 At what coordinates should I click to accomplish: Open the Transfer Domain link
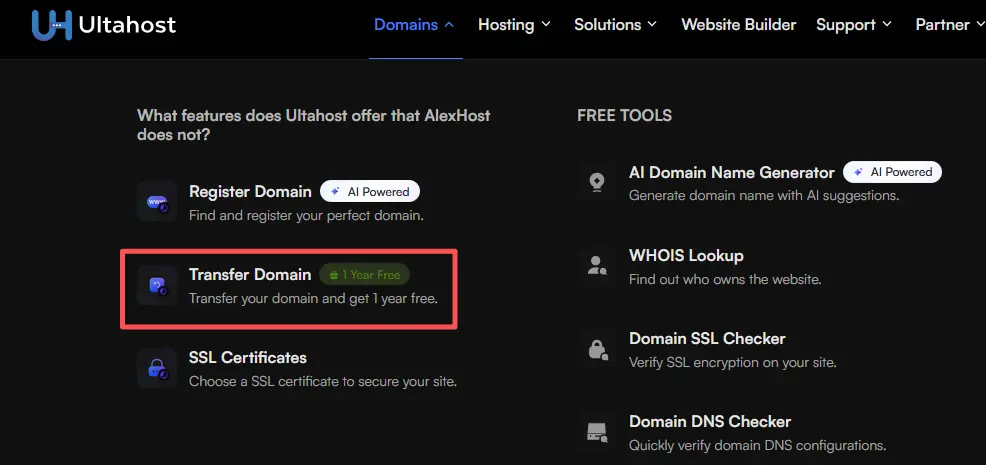tap(250, 274)
